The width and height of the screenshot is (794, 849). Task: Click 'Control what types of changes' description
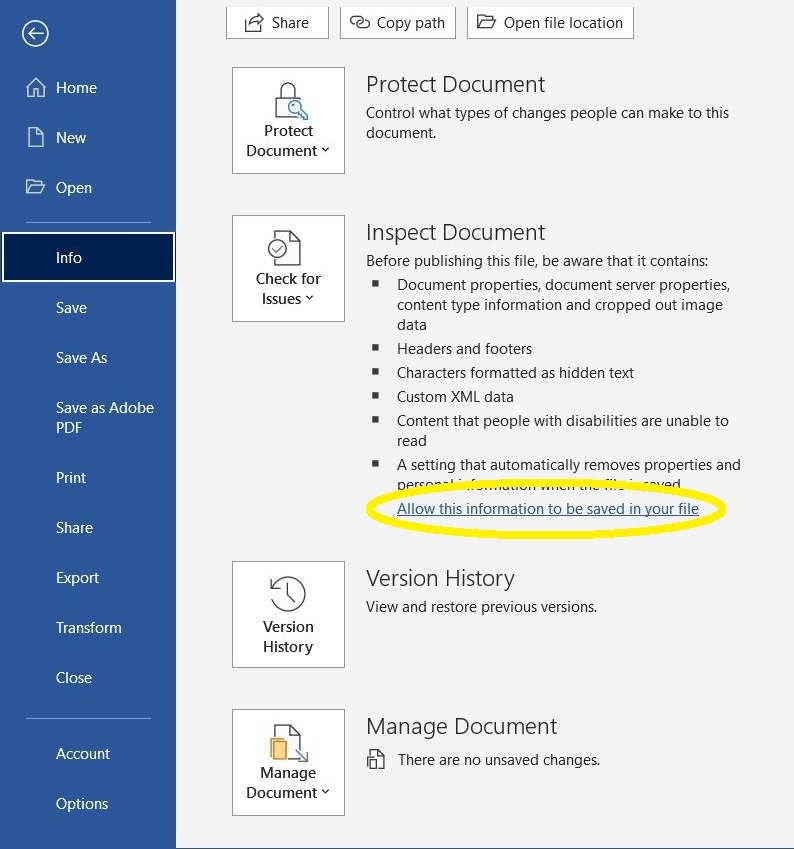click(x=548, y=122)
